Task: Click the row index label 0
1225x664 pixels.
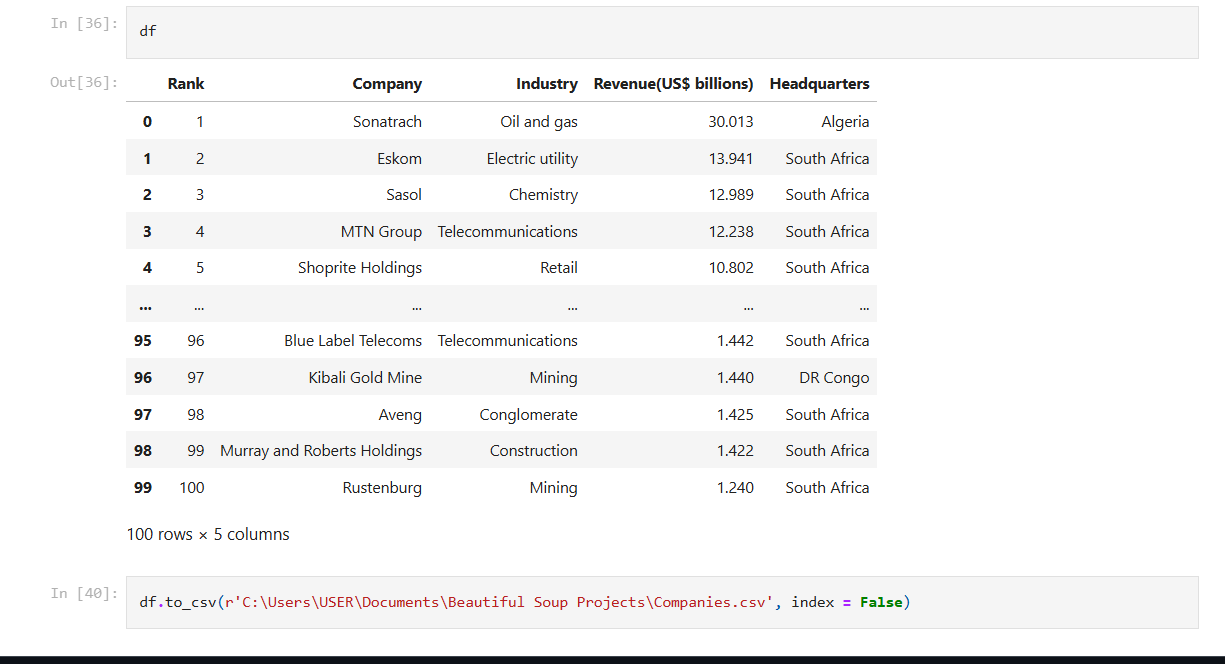Action: (148, 122)
